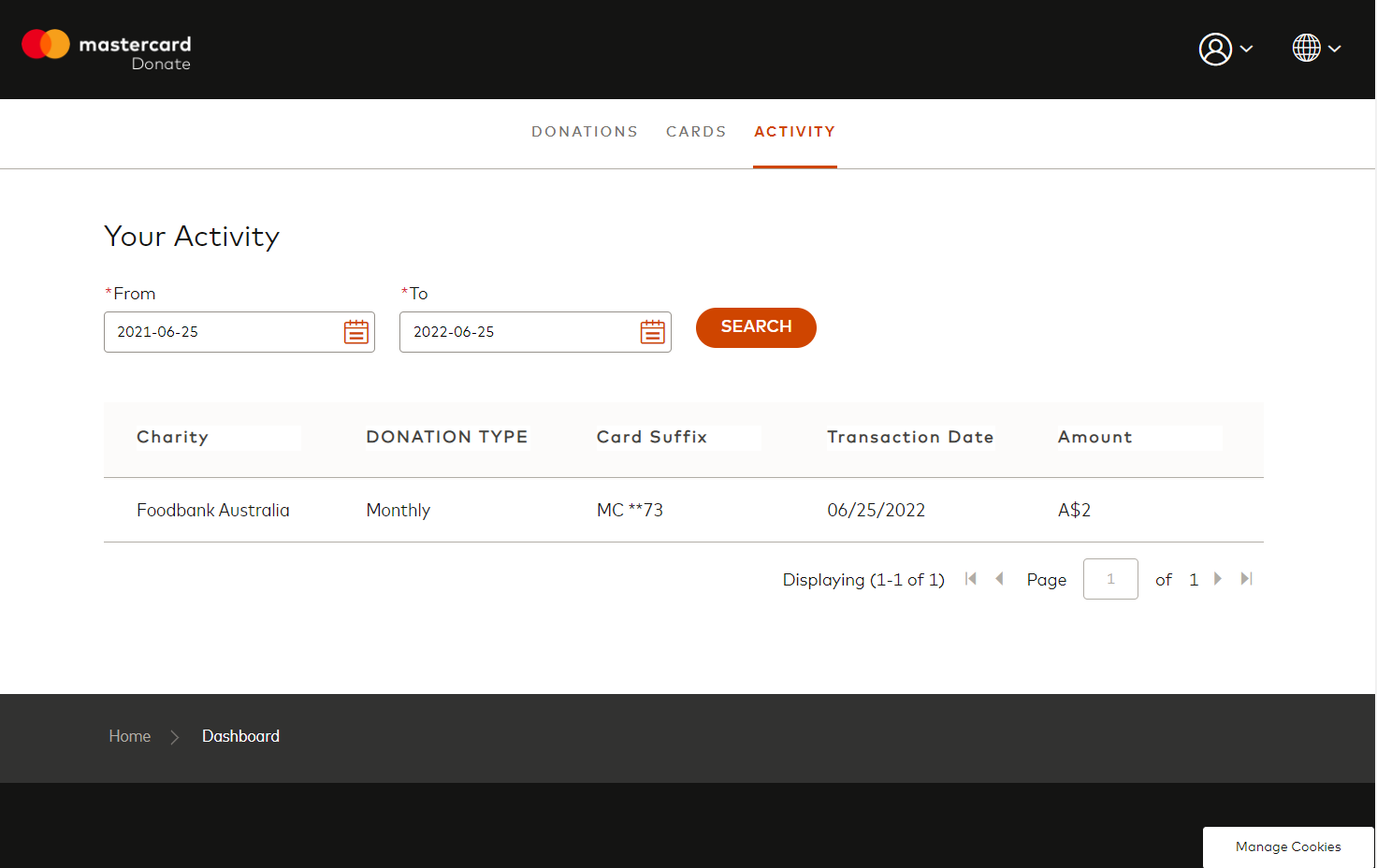Image resolution: width=1377 pixels, height=868 pixels.
Task: Open the From date calendar picker
Action: pos(356,332)
